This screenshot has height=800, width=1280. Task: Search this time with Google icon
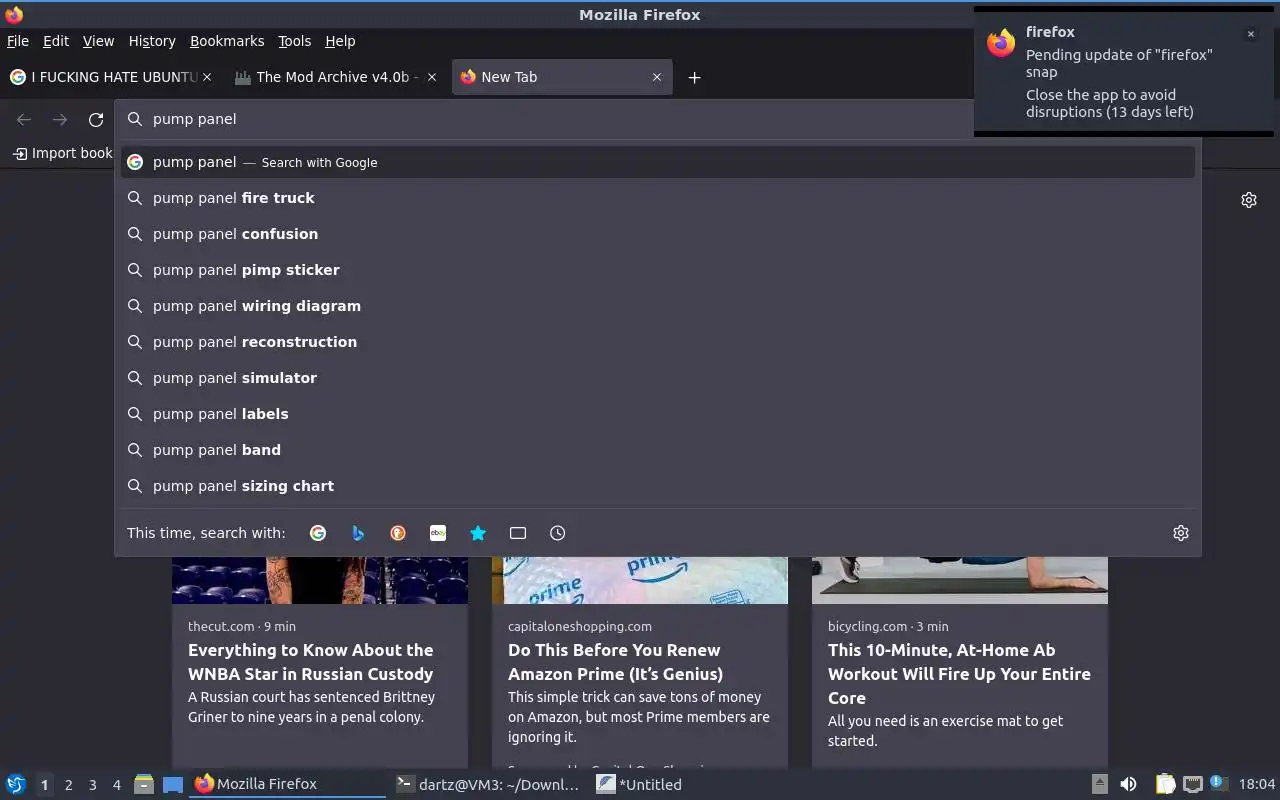(318, 533)
